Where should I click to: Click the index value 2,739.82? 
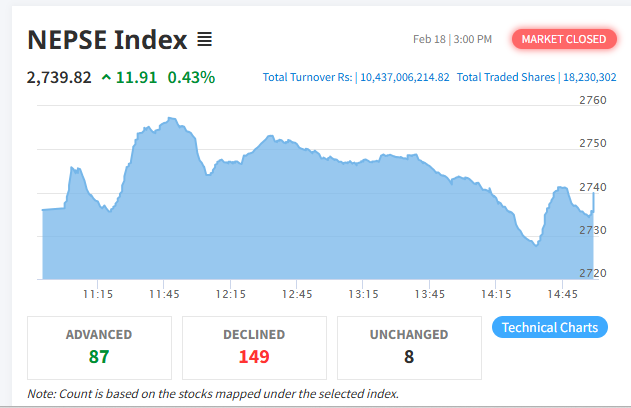point(60,77)
